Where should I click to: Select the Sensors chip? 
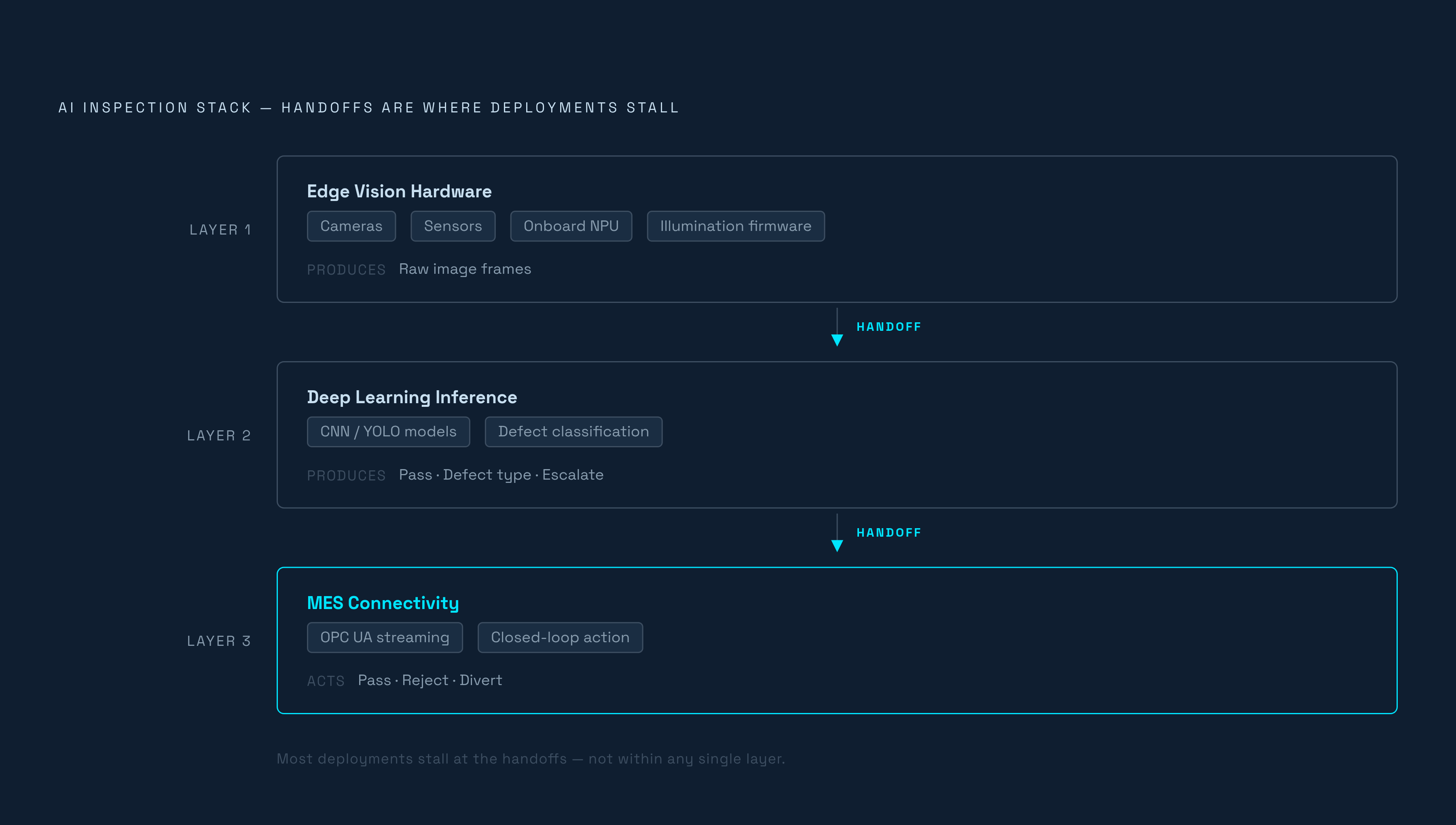pyautogui.click(x=453, y=226)
